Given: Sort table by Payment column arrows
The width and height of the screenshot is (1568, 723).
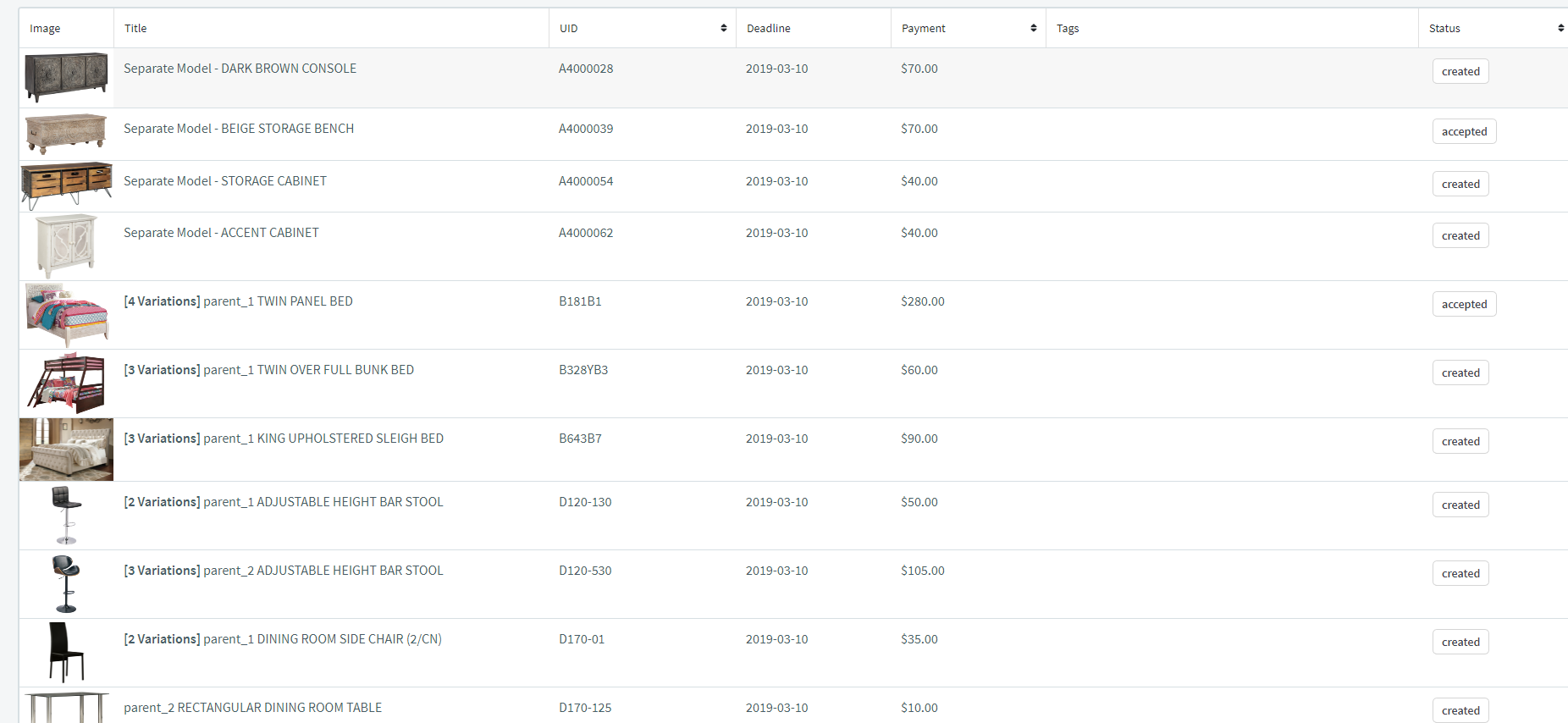Looking at the screenshot, I should point(1033,28).
